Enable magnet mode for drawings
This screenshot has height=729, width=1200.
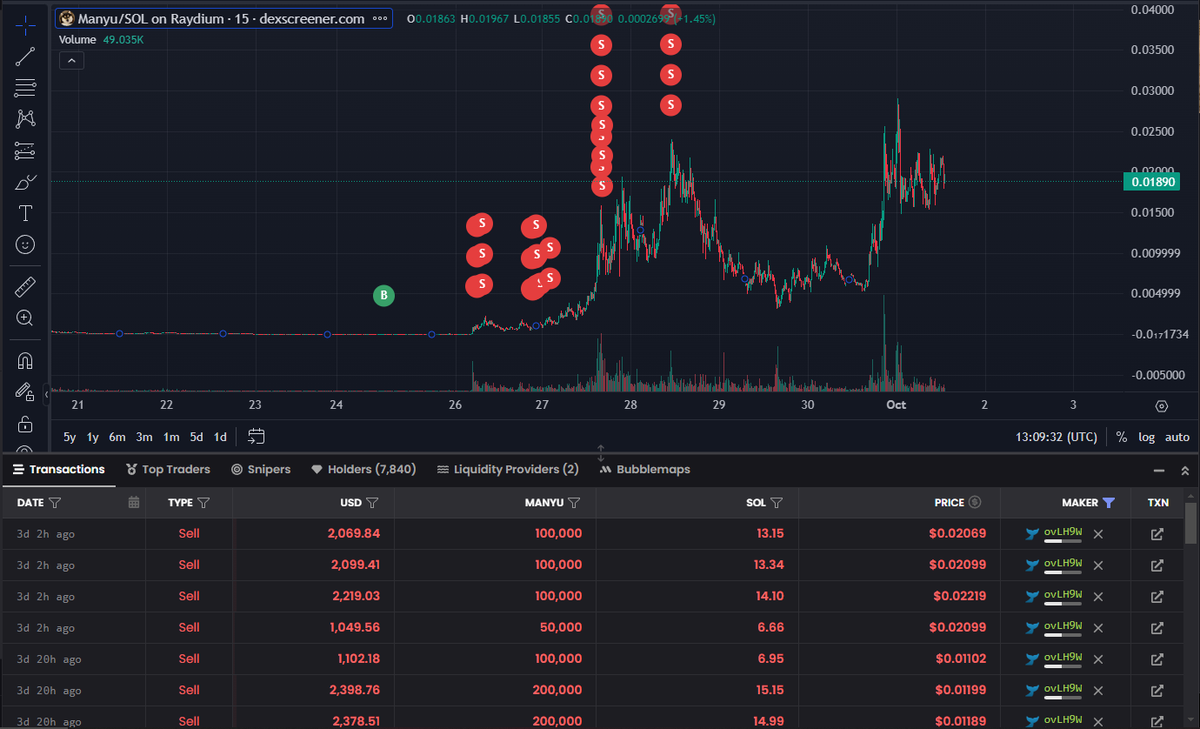pos(24,360)
